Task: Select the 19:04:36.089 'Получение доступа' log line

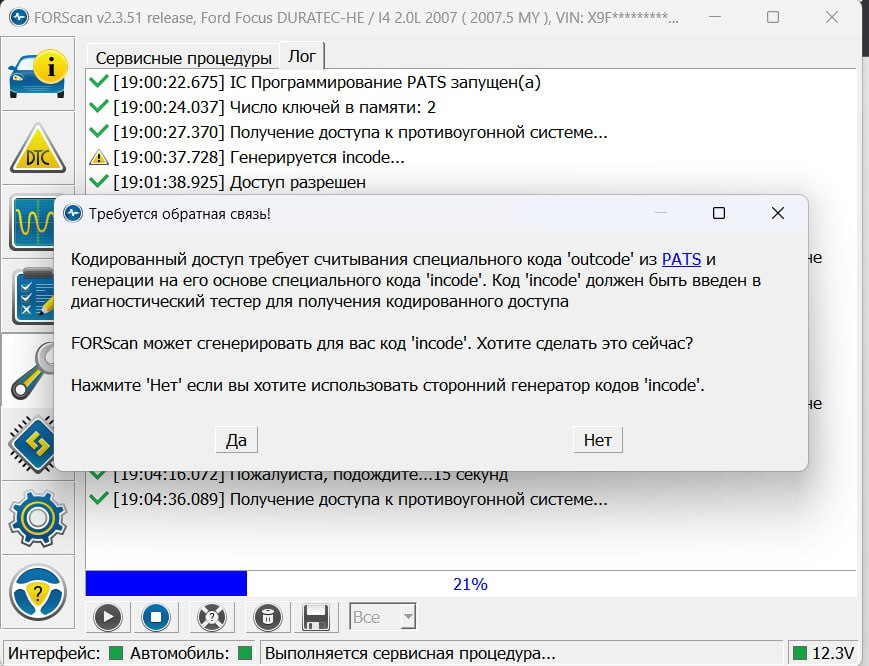Action: (360, 499)
